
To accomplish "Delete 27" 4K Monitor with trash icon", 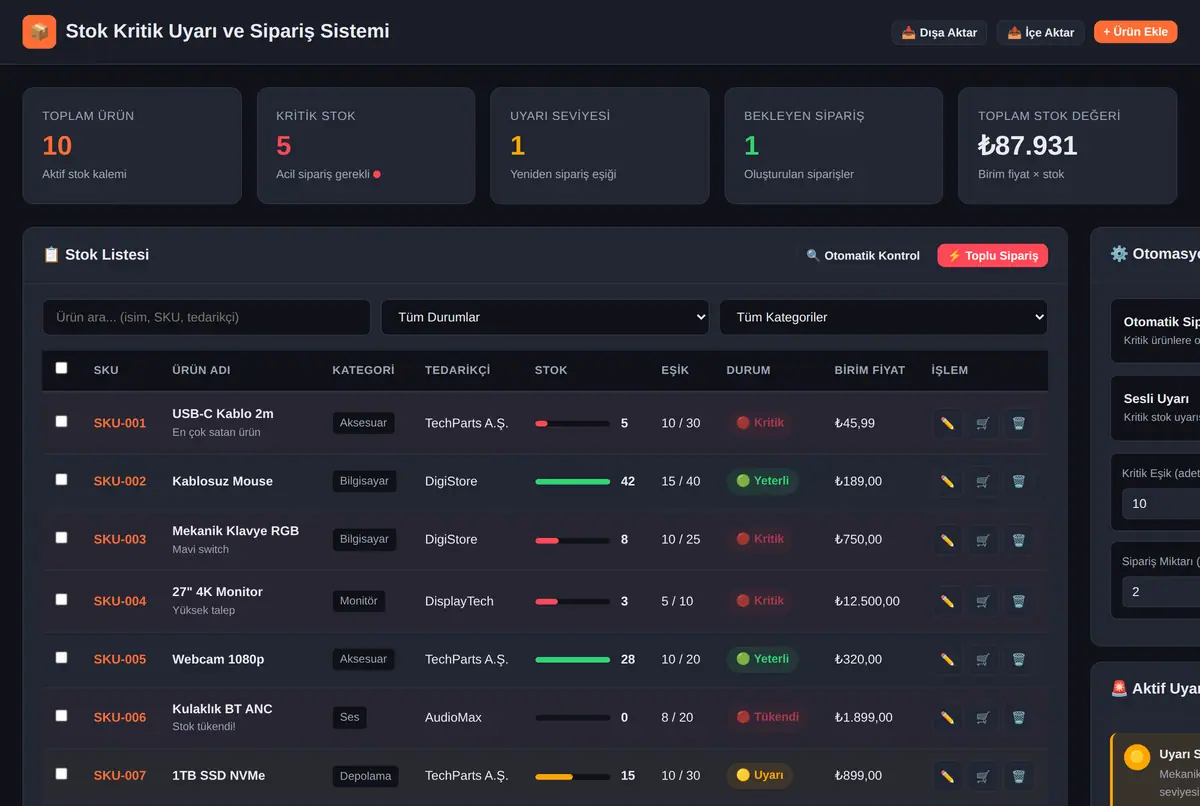I will point(1018,601).
